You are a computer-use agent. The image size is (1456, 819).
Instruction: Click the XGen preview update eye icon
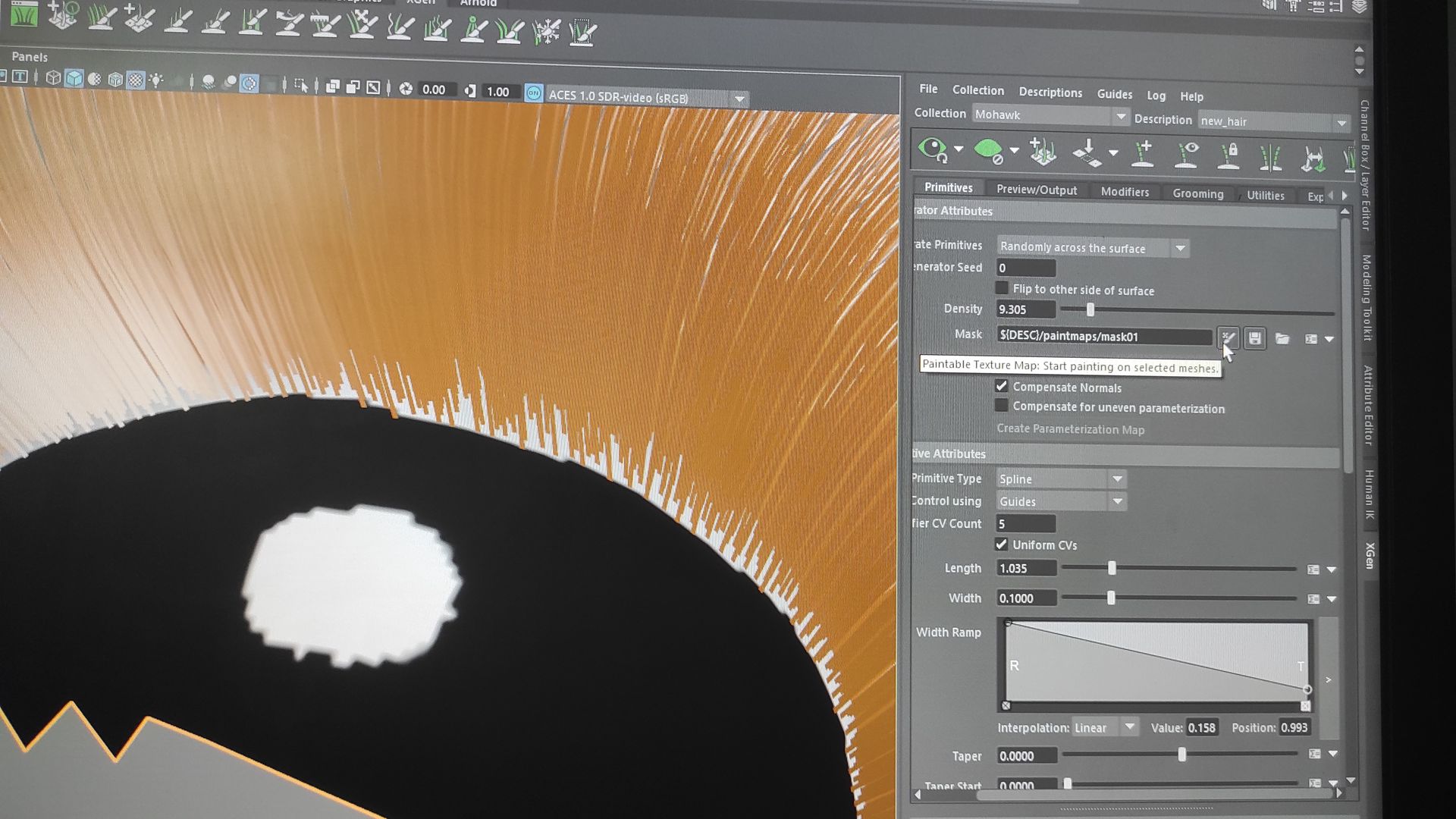point(934,149)
